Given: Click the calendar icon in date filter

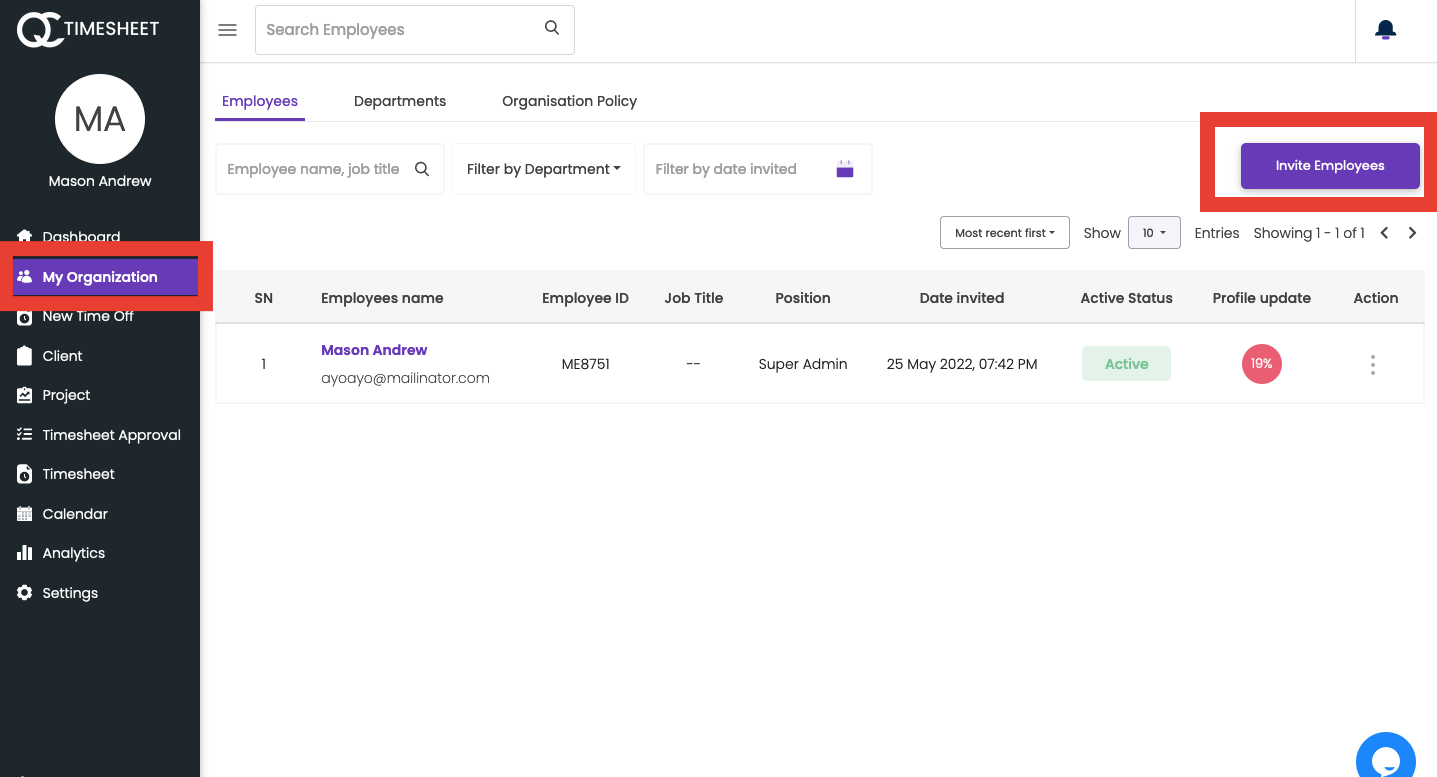Looking at the screenshot, I should click(844, 168).
